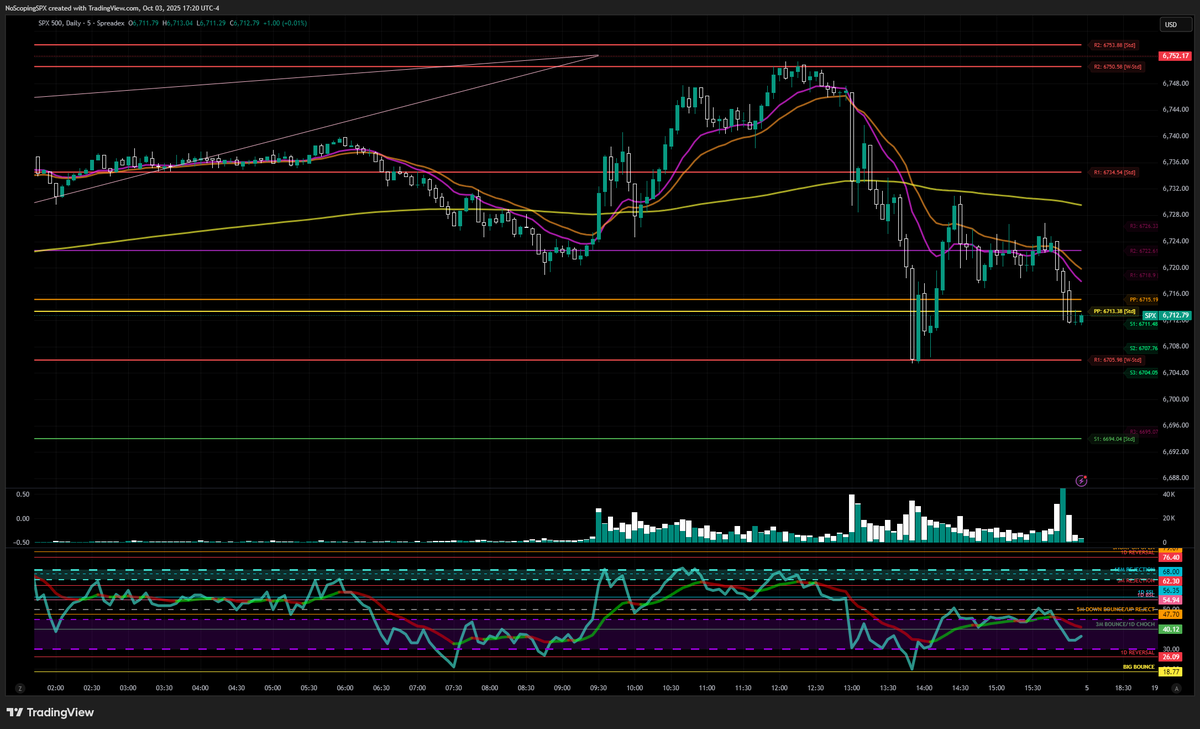Select the S2: 6707.76 support label
The image size is (1200, 729).
[x=1143, y=348]
